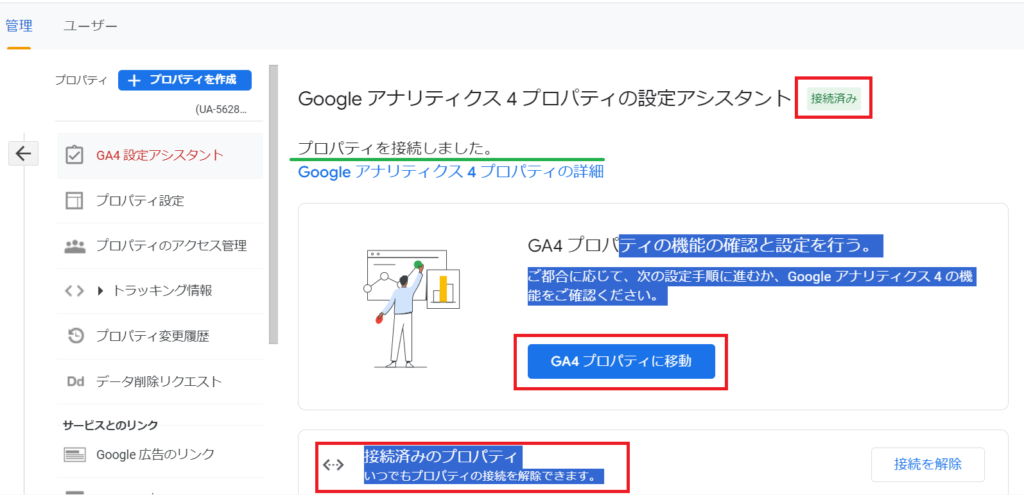Click the connected property arrows icon
This screenshot has width=1024, height=495.
pos(333,464)
